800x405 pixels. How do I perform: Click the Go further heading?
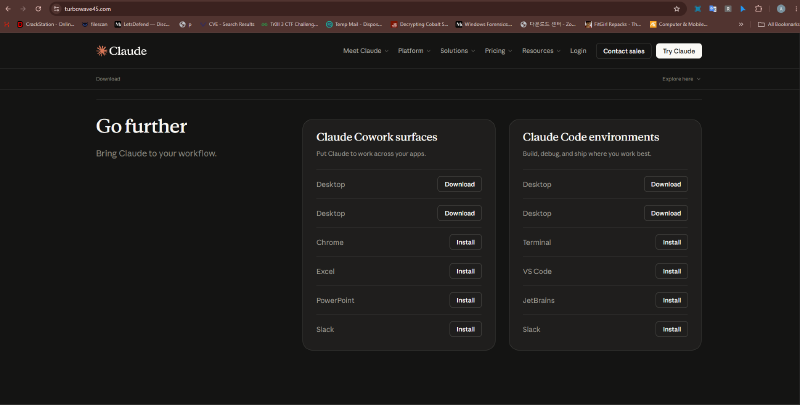point(141,126)
